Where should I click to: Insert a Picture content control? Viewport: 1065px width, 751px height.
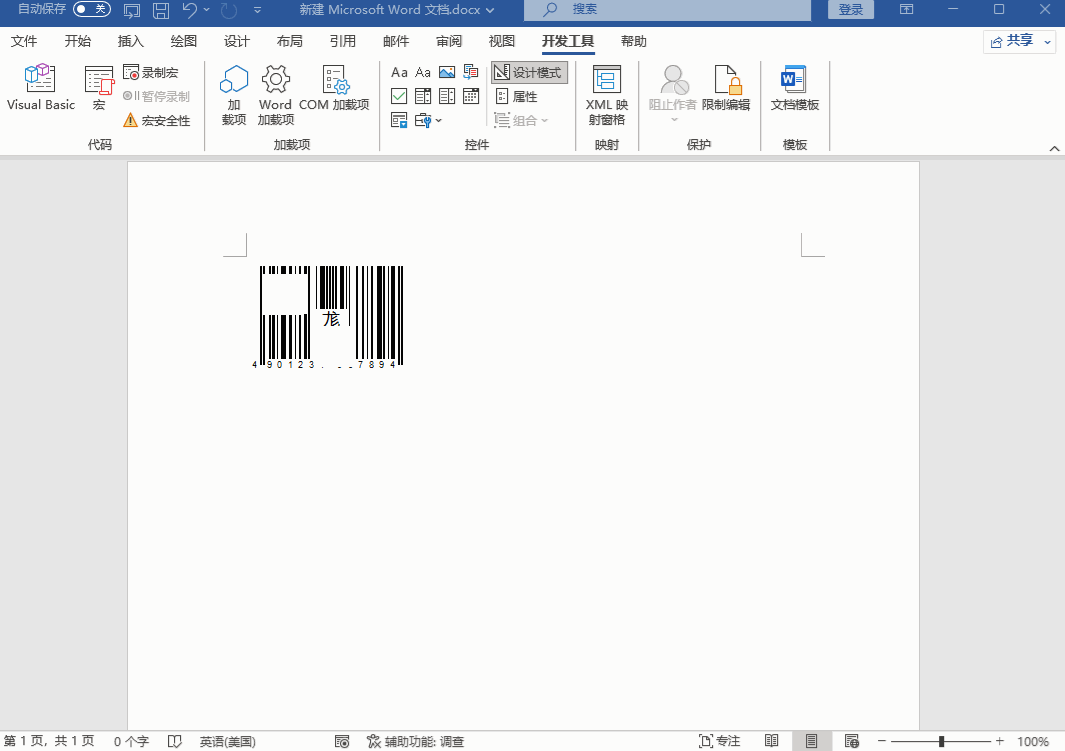(447, 72)
